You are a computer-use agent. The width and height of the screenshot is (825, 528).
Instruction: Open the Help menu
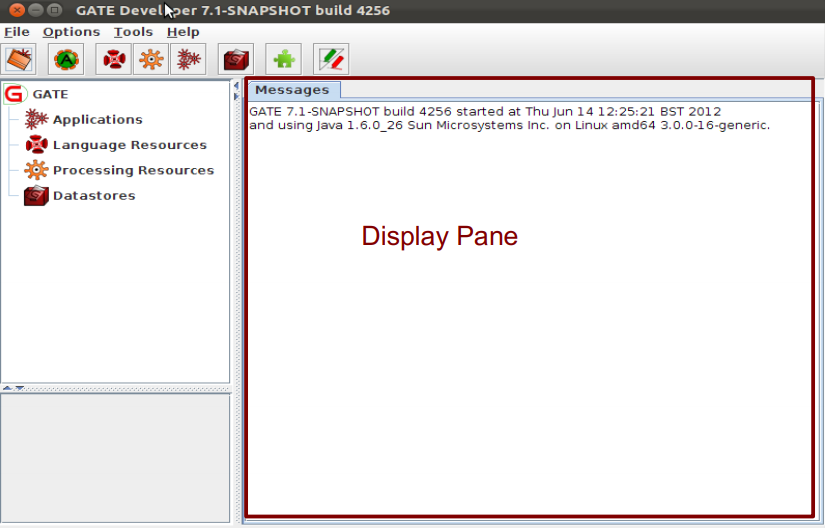tap(183, 32)
